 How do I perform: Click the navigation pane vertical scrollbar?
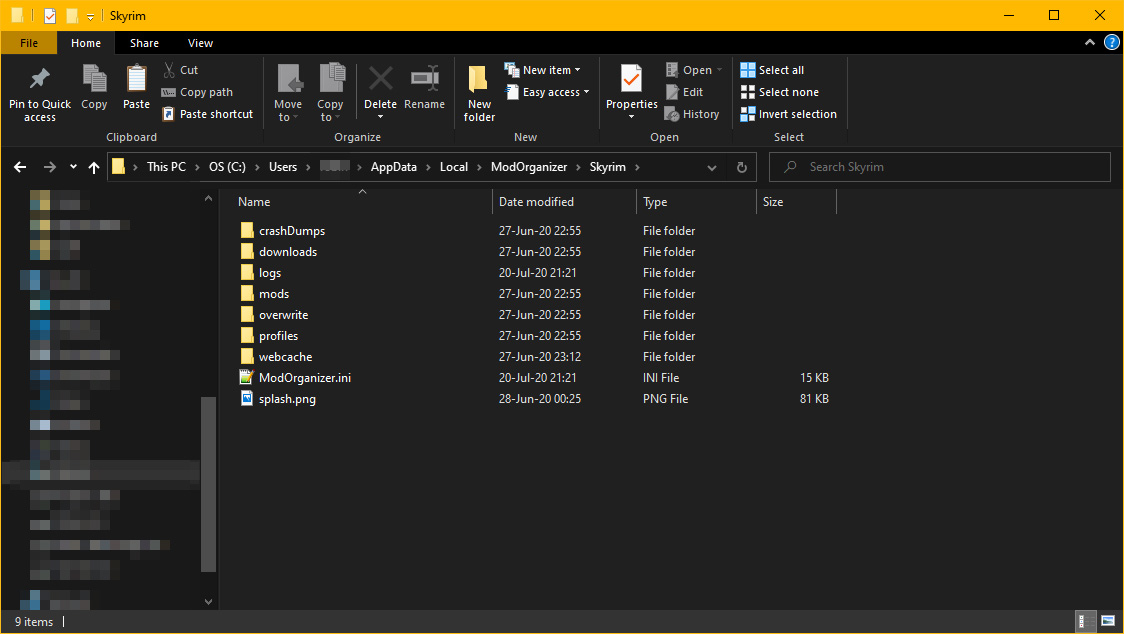(208, 485)
